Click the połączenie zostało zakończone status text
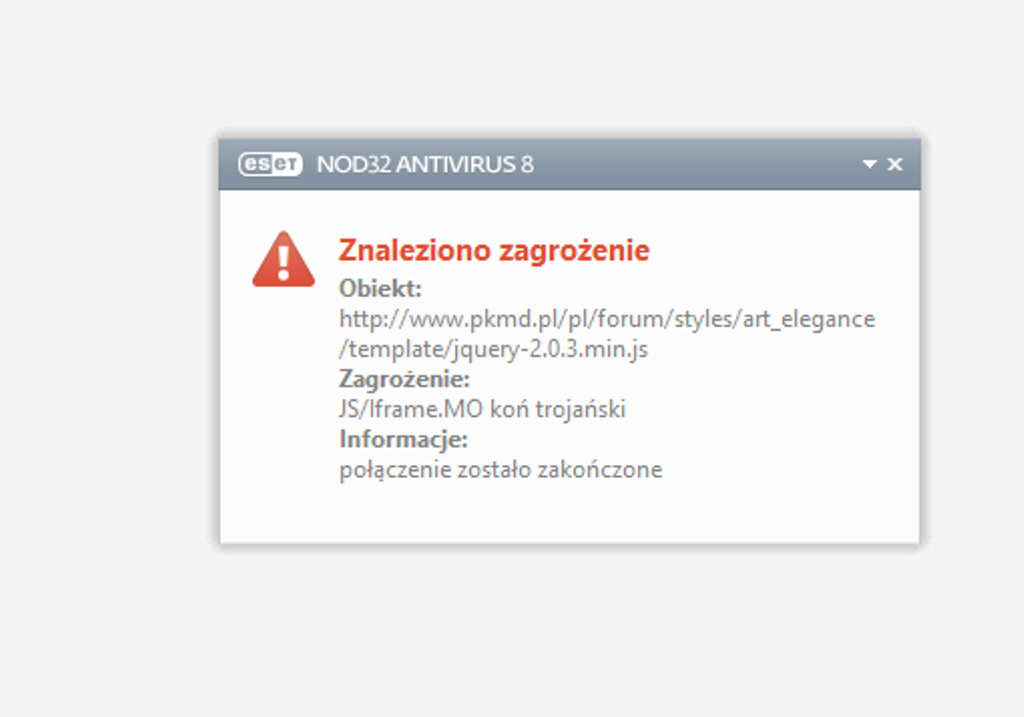The width and height of the screenshot is (1024, 717). 501,468
